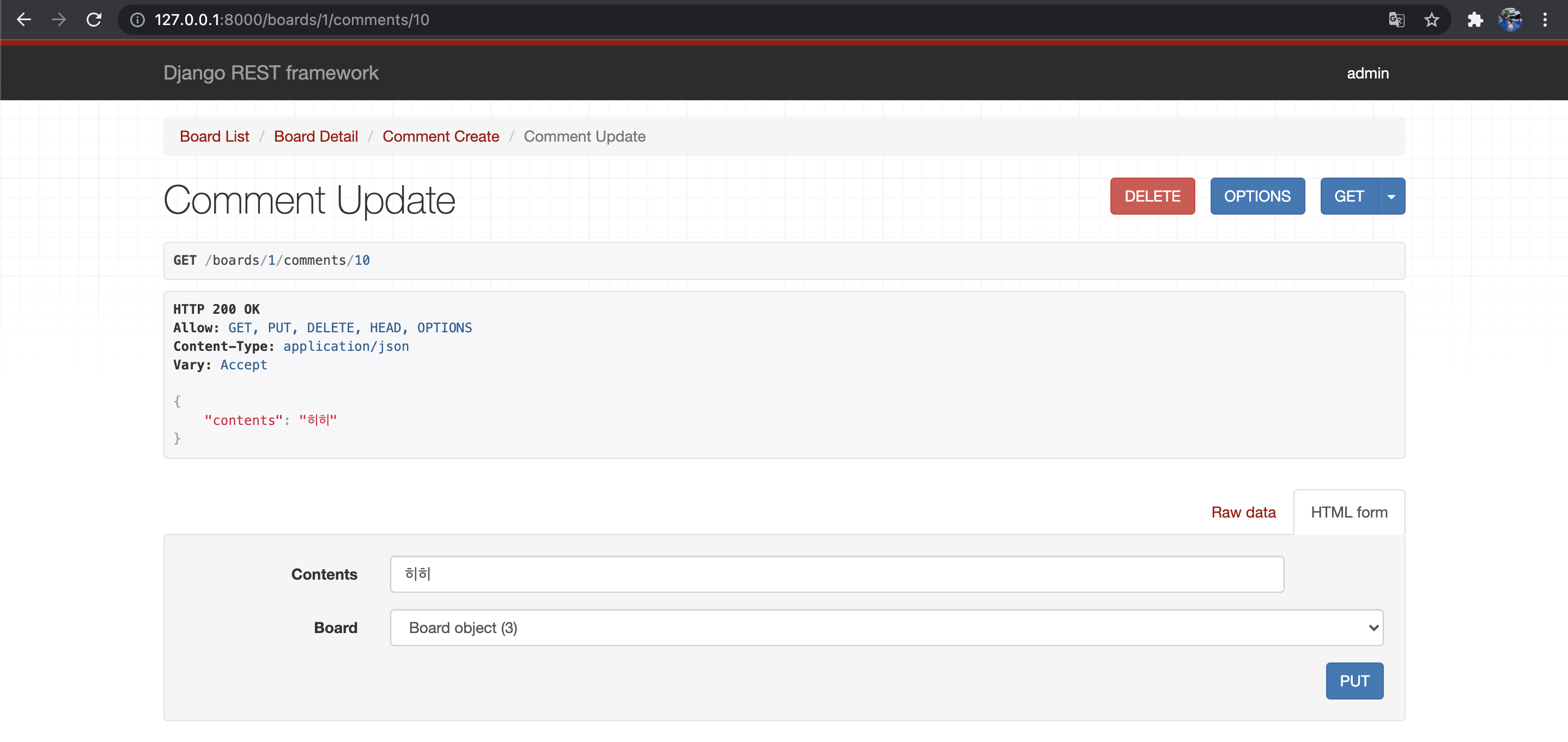Open the extensions puzzle icon
1568x742 pixels.
click(1475, 20)
